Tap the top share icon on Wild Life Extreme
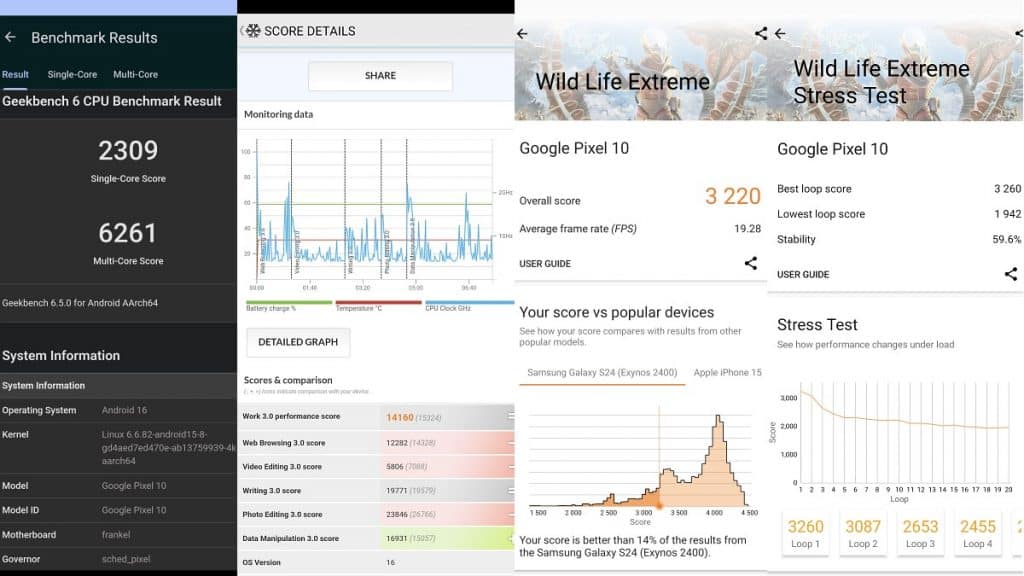1024x576 pixels. (760, 33)
